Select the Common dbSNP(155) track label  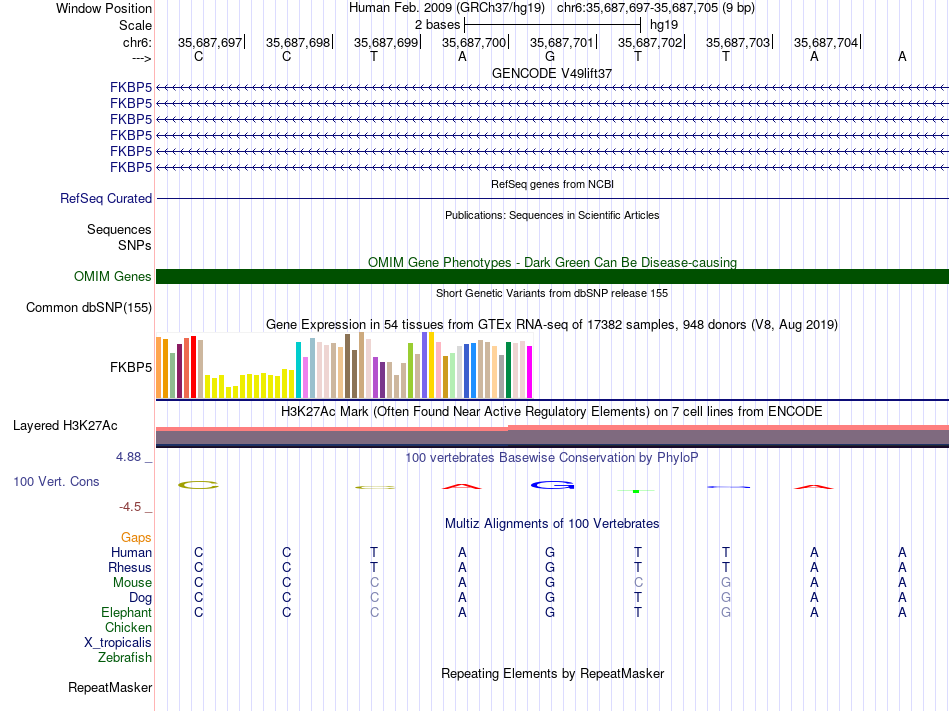[88, 307]
